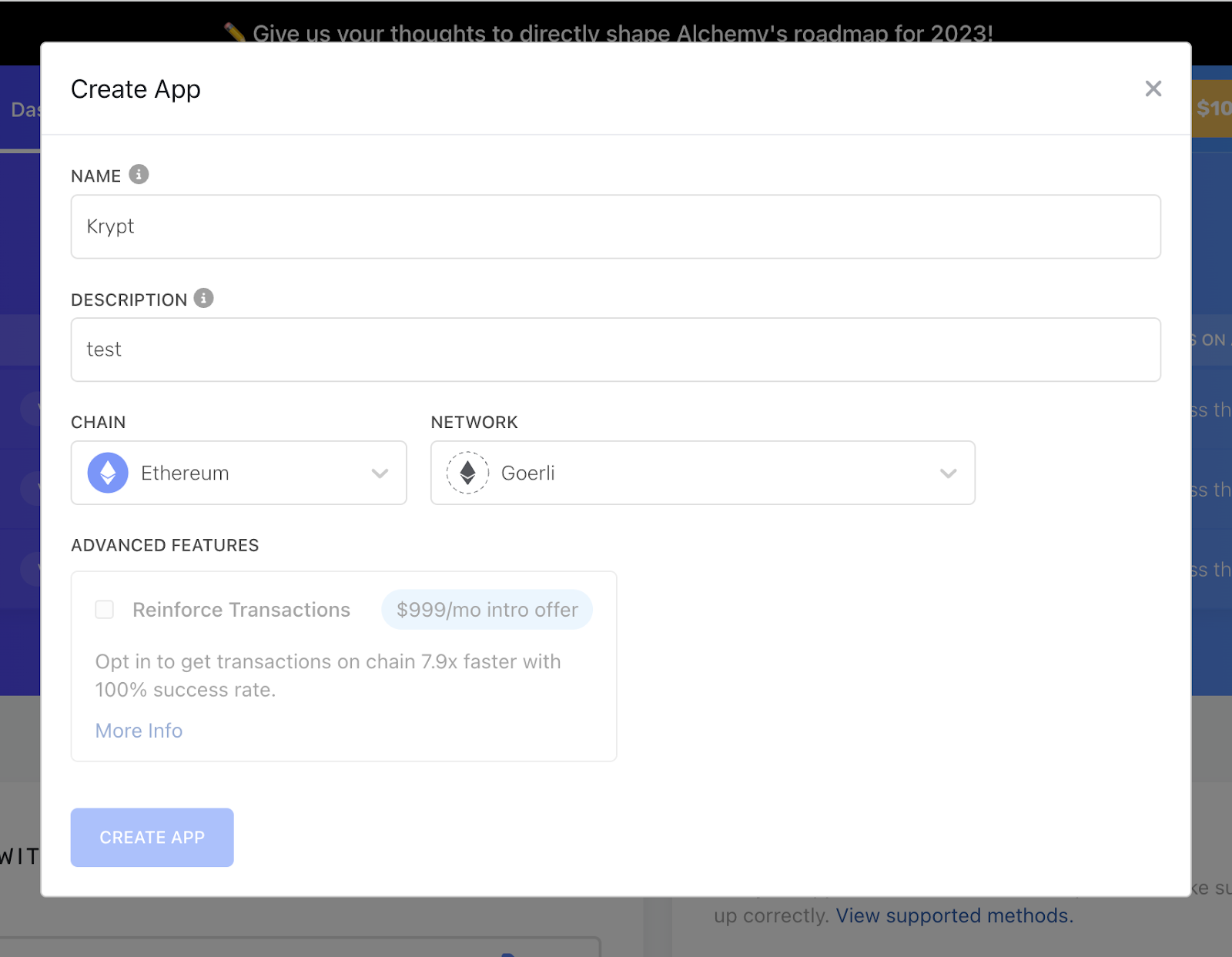Click the CHAIN field label

[98, 422]
